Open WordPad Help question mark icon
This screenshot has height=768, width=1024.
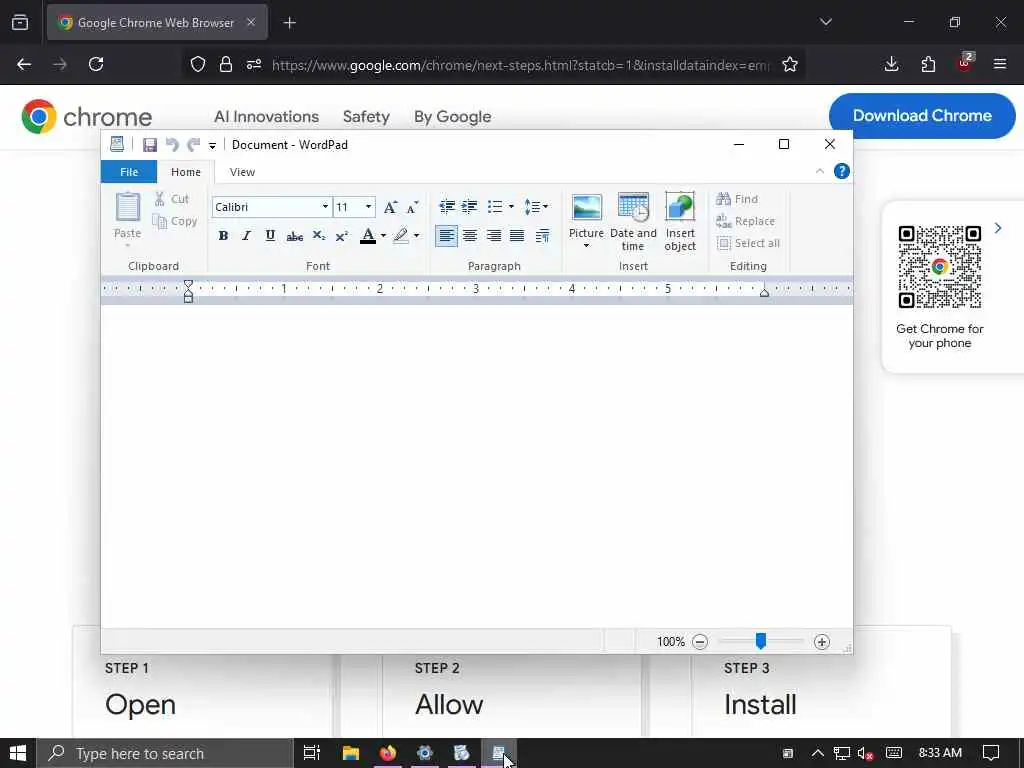842,171
